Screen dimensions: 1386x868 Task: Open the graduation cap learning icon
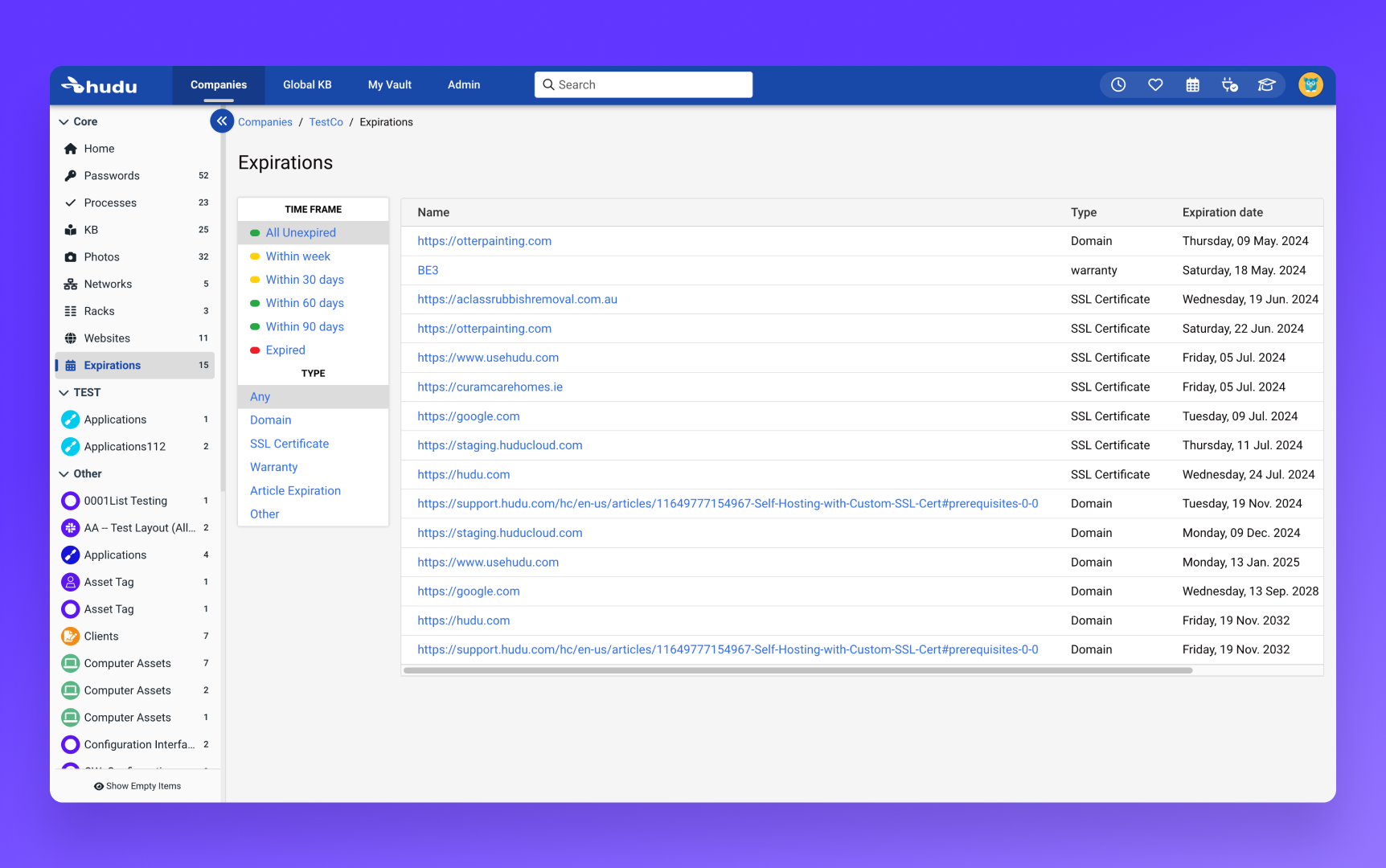1266,84
